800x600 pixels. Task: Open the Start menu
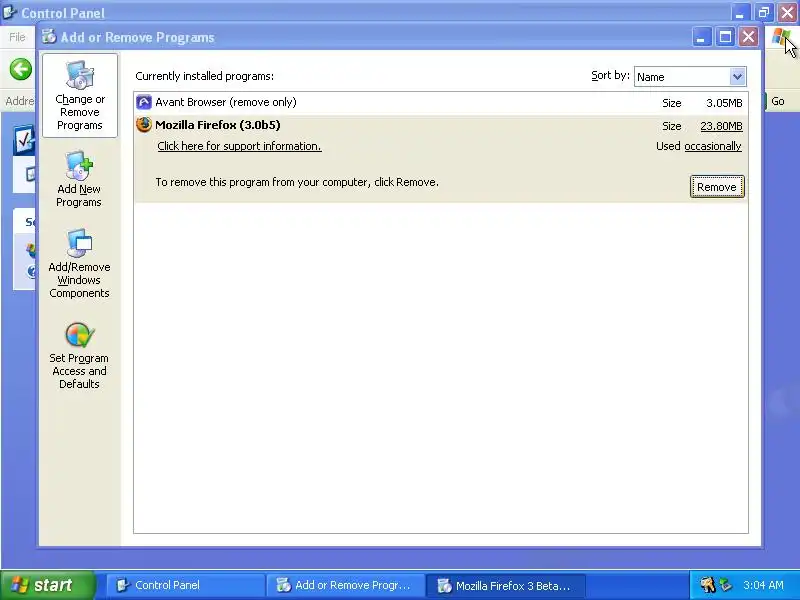tap(47, 585)
